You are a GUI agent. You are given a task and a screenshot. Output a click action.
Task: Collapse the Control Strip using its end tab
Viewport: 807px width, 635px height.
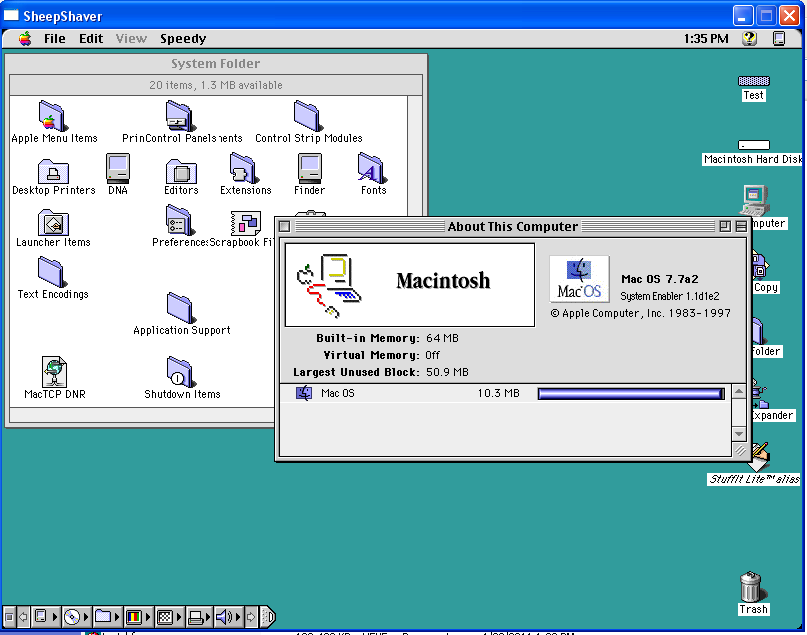(x=267, y=616)
